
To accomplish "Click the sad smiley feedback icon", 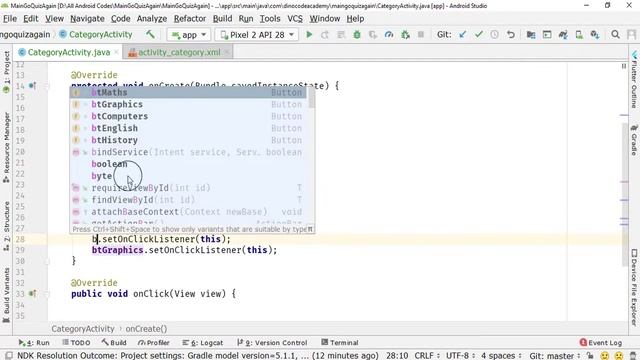I will coord(619,356).
